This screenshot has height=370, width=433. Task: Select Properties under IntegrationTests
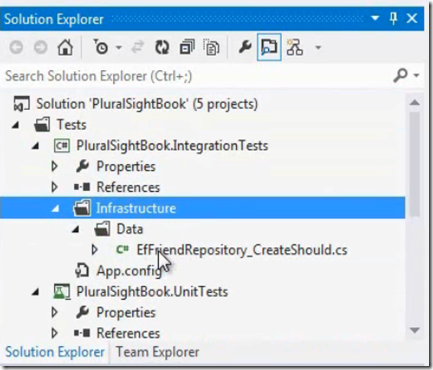(126, 166)
